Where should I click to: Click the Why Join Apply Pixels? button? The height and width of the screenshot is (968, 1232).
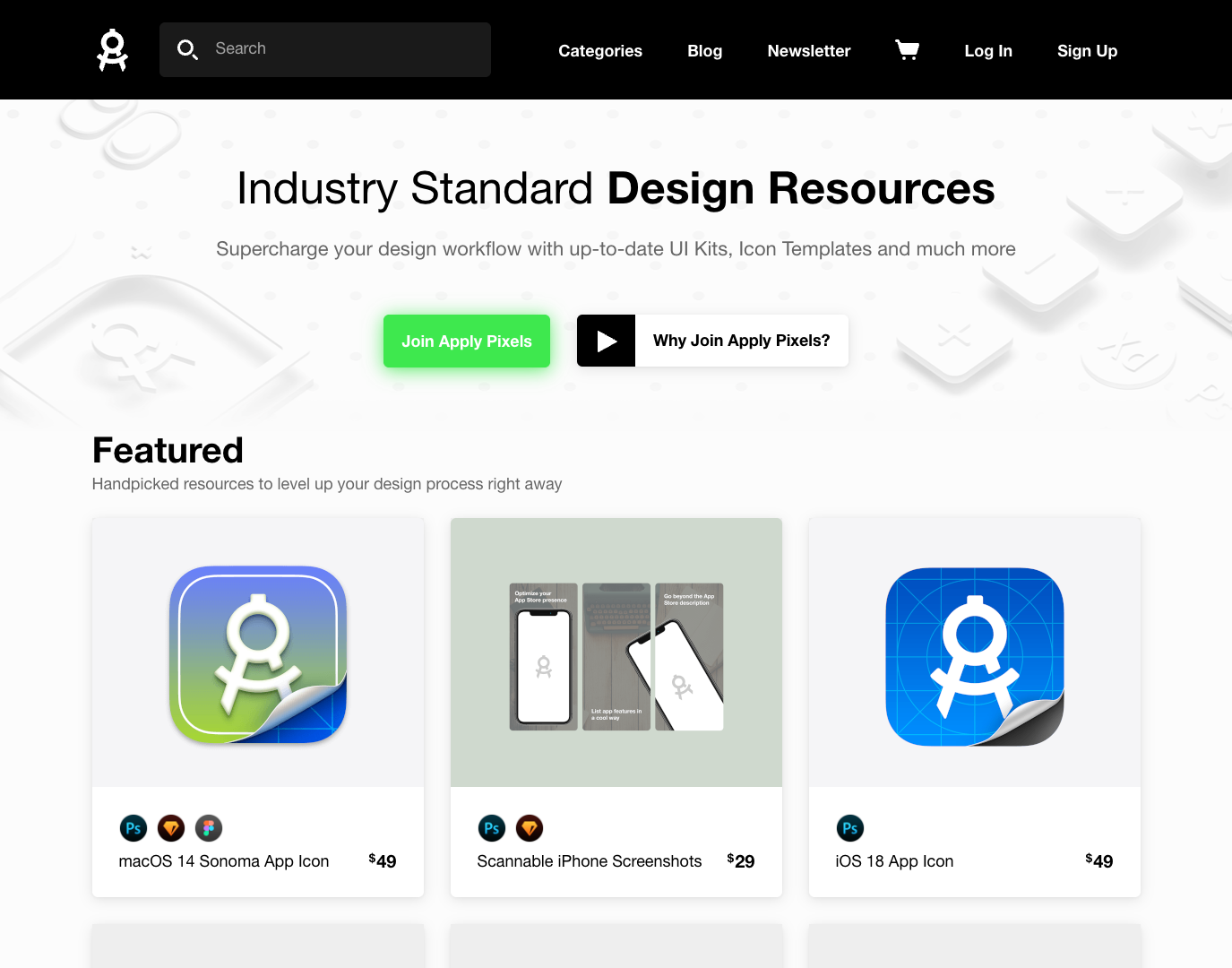point(741,341)
